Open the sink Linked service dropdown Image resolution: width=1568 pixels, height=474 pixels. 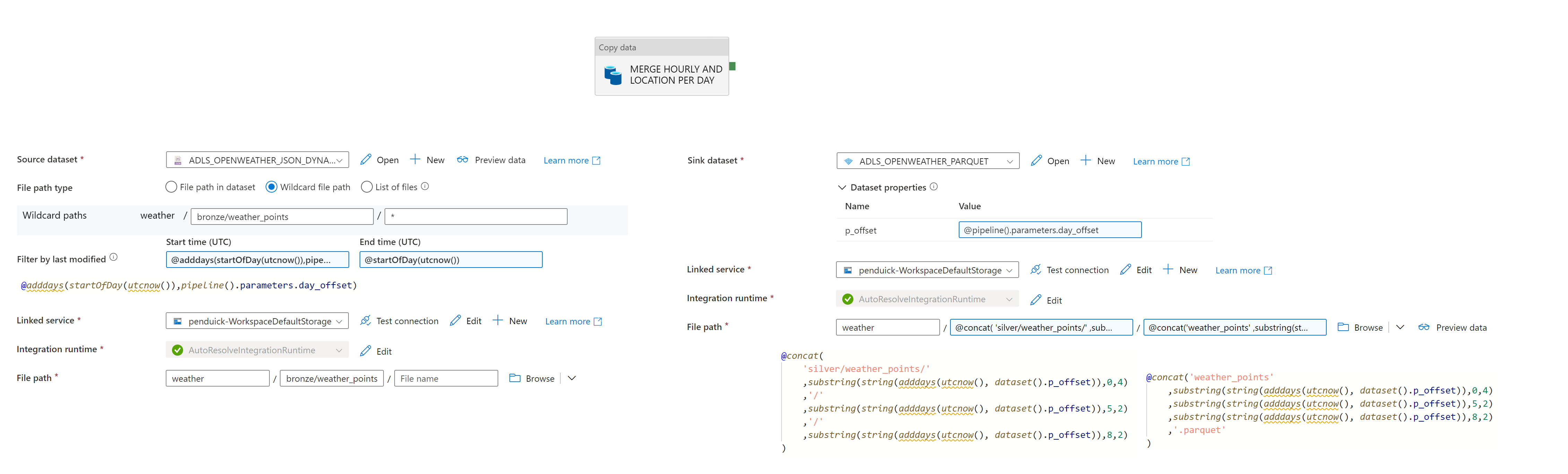927,270
